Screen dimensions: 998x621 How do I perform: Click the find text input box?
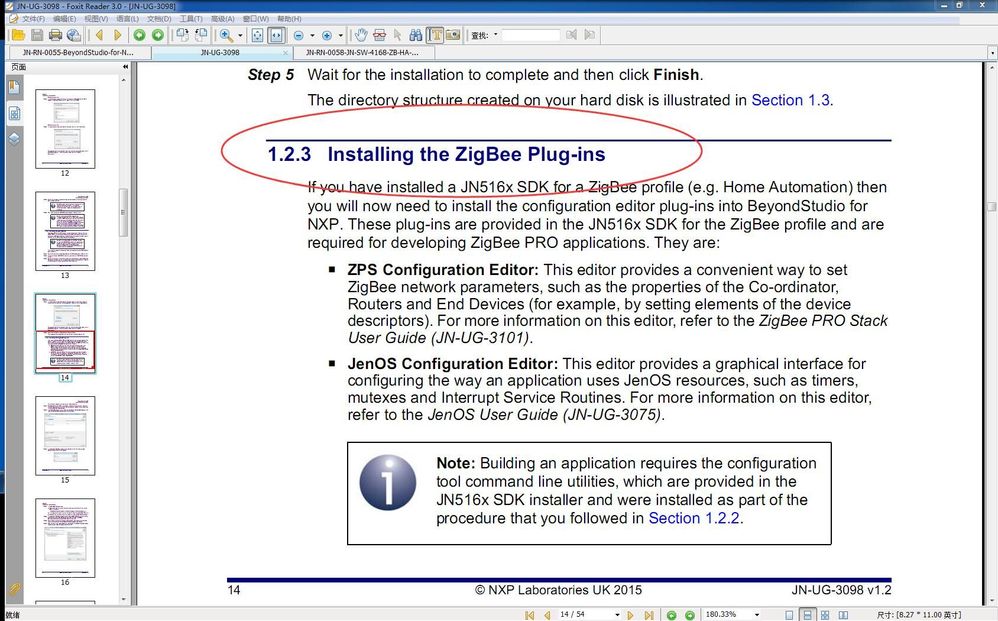click(531, 35)
